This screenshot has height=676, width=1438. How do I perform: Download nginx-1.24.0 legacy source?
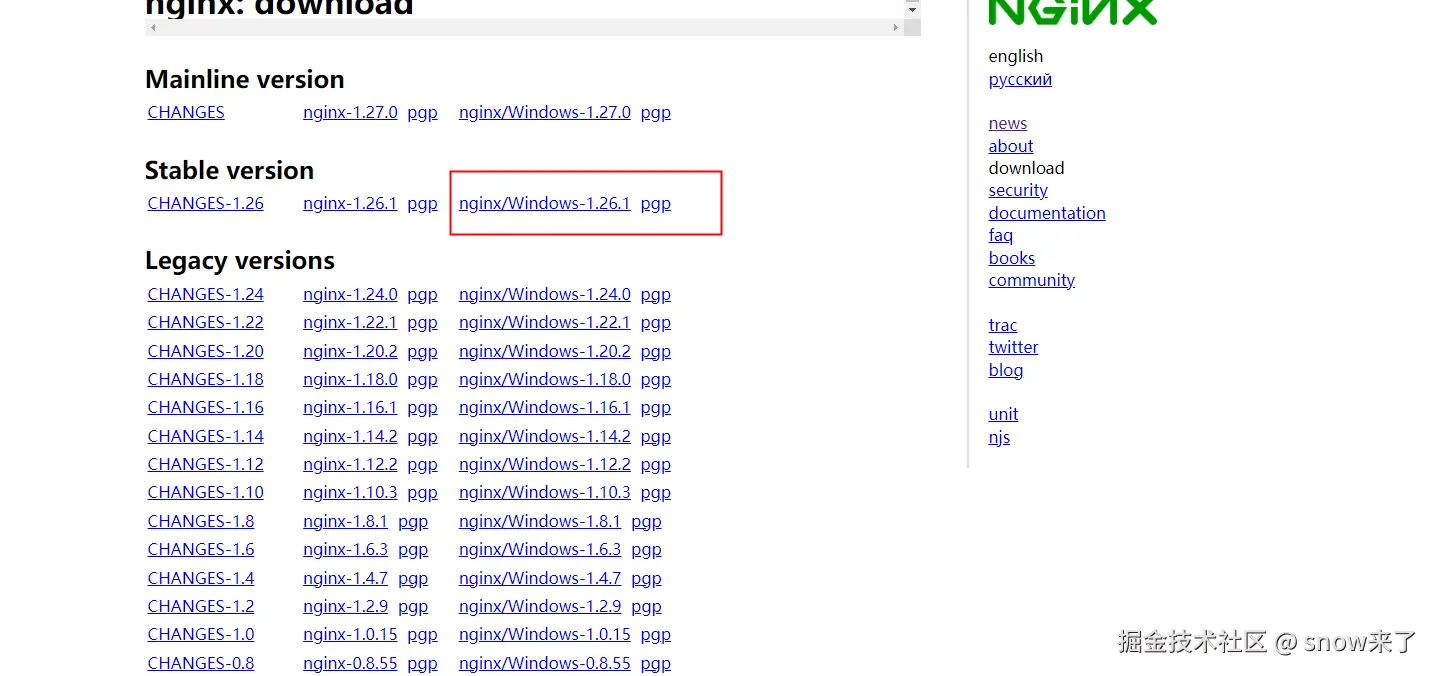(x=350, y=294)
